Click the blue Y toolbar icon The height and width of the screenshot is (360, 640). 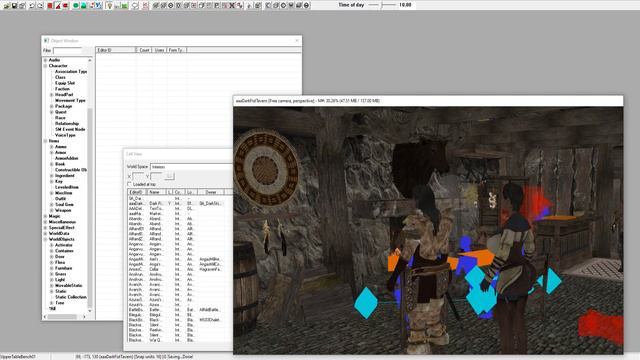(x=98, y=5)
